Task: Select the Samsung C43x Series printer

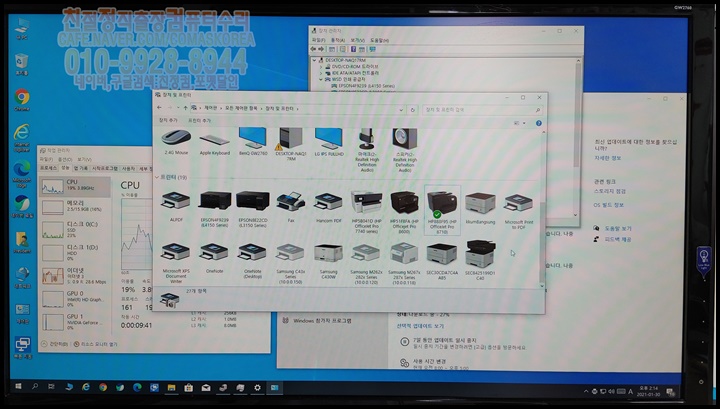Action: (290, 263)
